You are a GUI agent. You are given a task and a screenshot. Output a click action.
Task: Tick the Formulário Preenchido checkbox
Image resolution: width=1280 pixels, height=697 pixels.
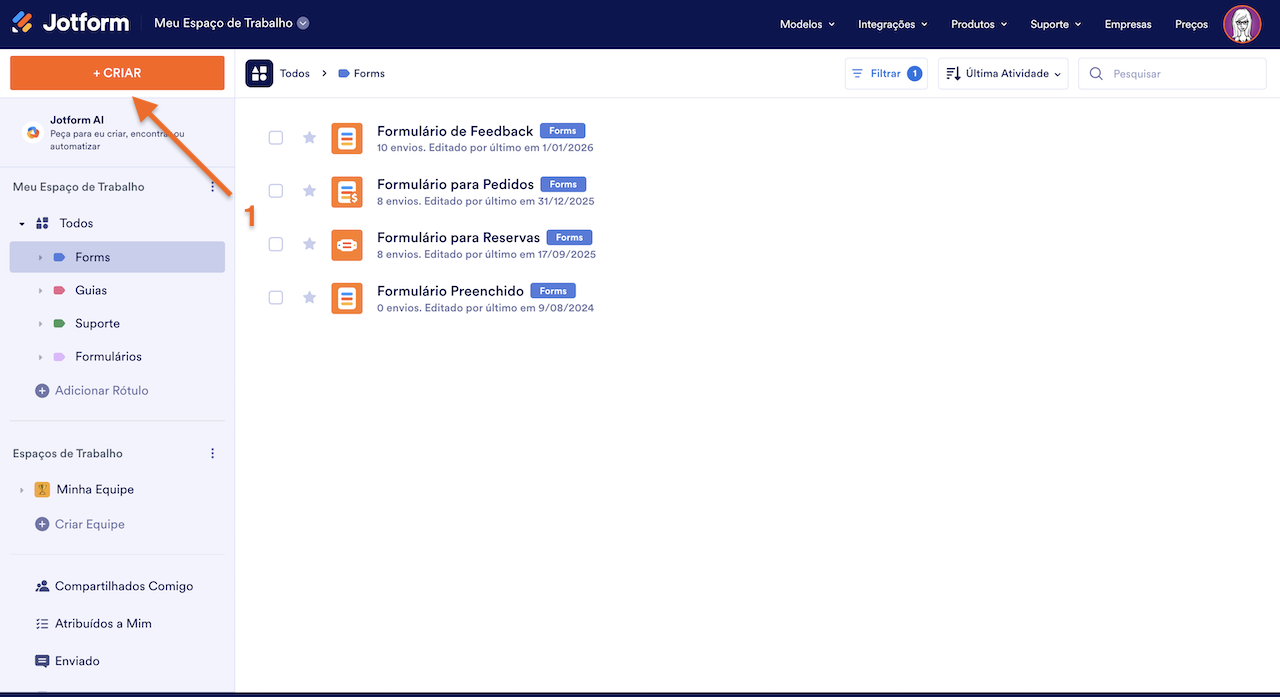coord(276,298)
